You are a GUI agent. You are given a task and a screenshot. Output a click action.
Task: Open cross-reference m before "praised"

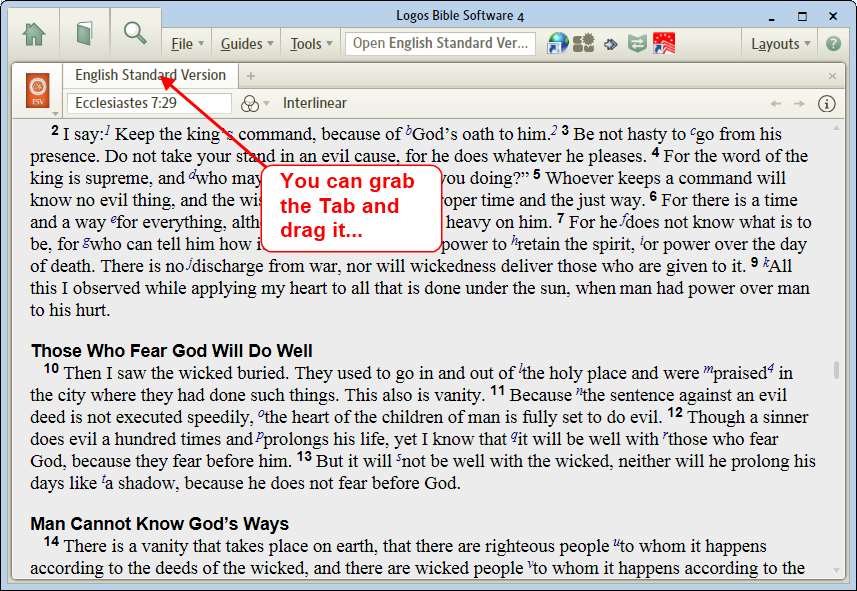[708, 370]
